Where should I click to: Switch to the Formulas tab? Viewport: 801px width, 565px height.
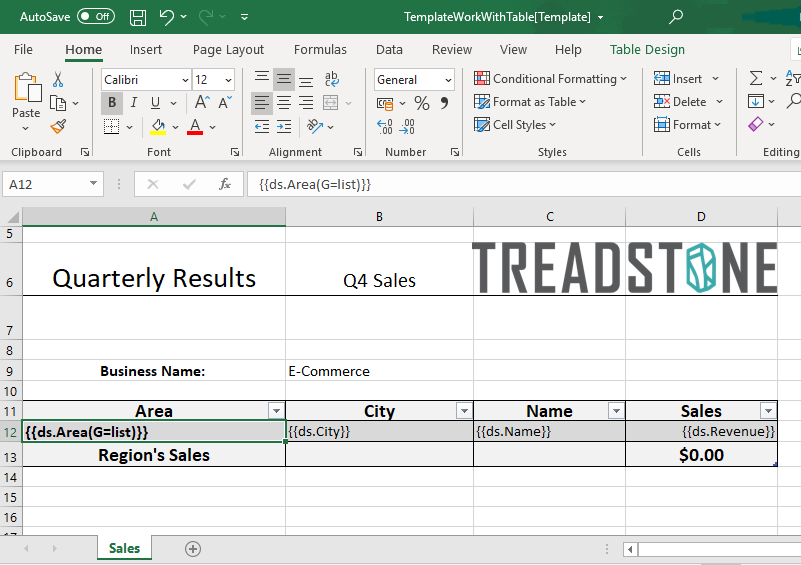320,50
